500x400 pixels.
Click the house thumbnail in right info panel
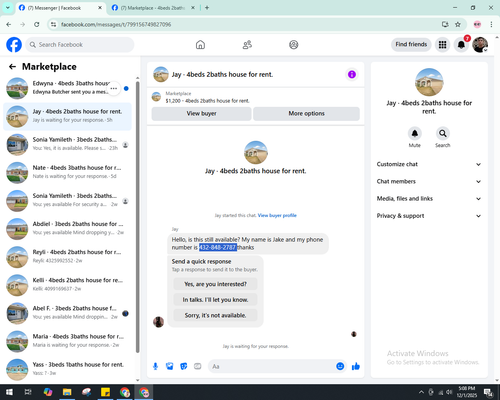(x=429, y=82)
